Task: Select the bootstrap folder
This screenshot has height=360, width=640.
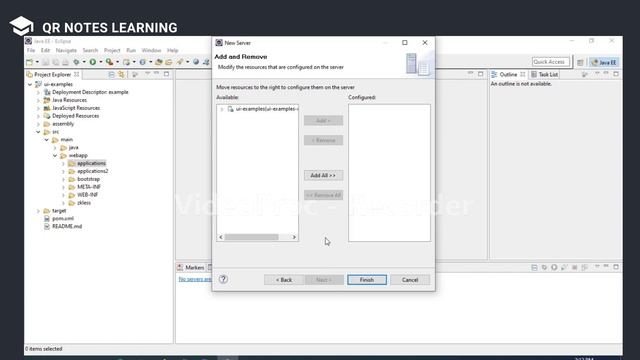Action: (x=89, y=179)
